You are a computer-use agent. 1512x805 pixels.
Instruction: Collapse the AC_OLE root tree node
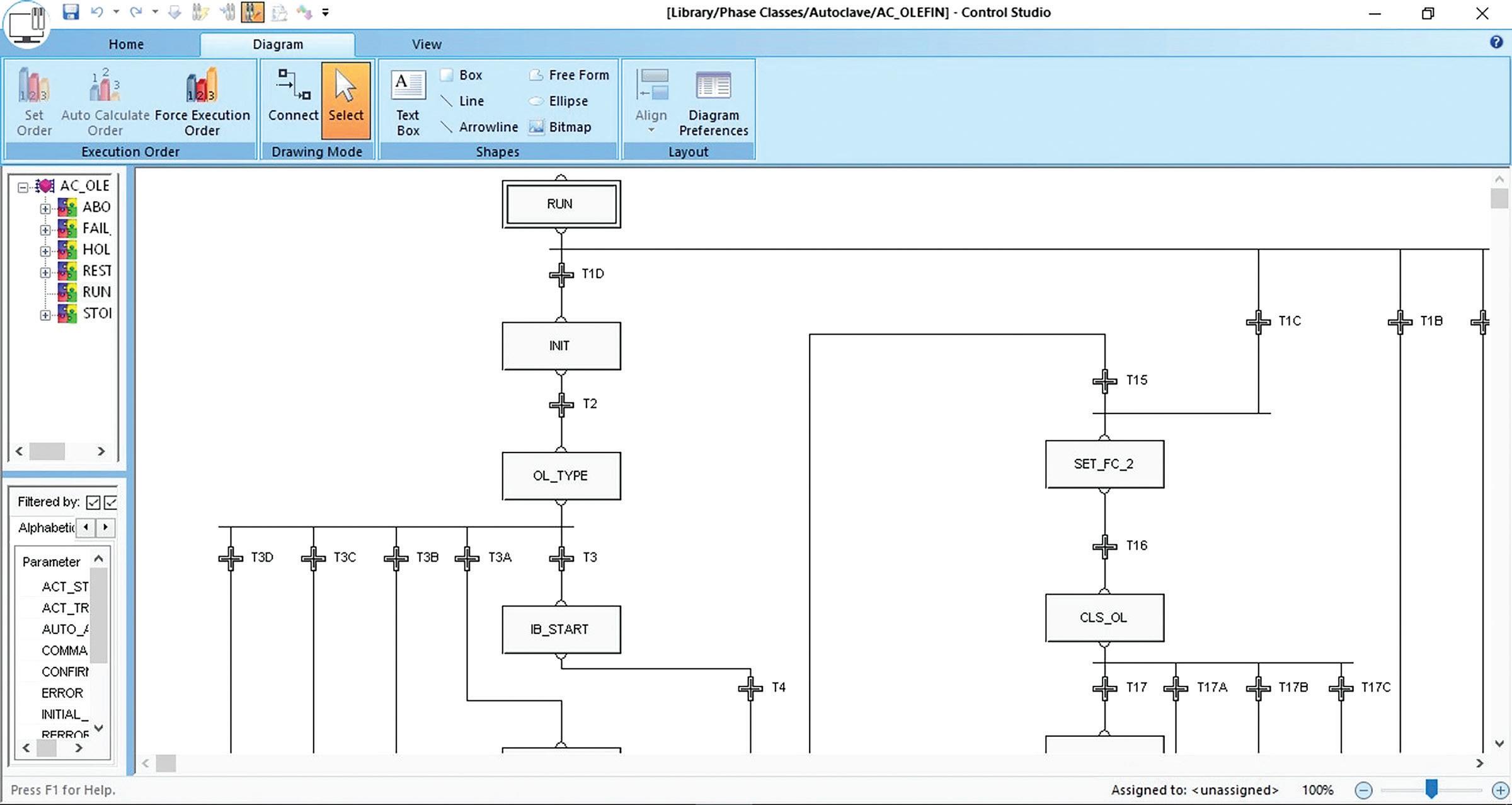pyautogui.click(x=23, y=187)
